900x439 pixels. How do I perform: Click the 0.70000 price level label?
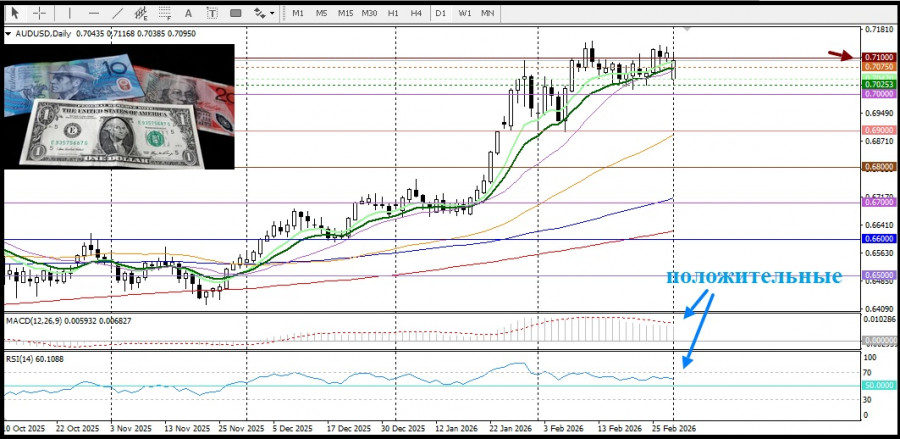coord(879,94)
